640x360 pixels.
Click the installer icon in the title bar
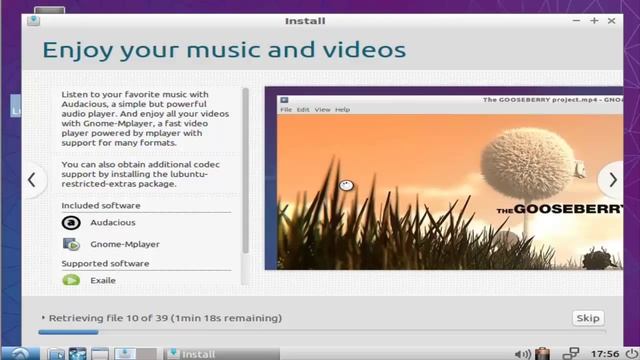33,20
